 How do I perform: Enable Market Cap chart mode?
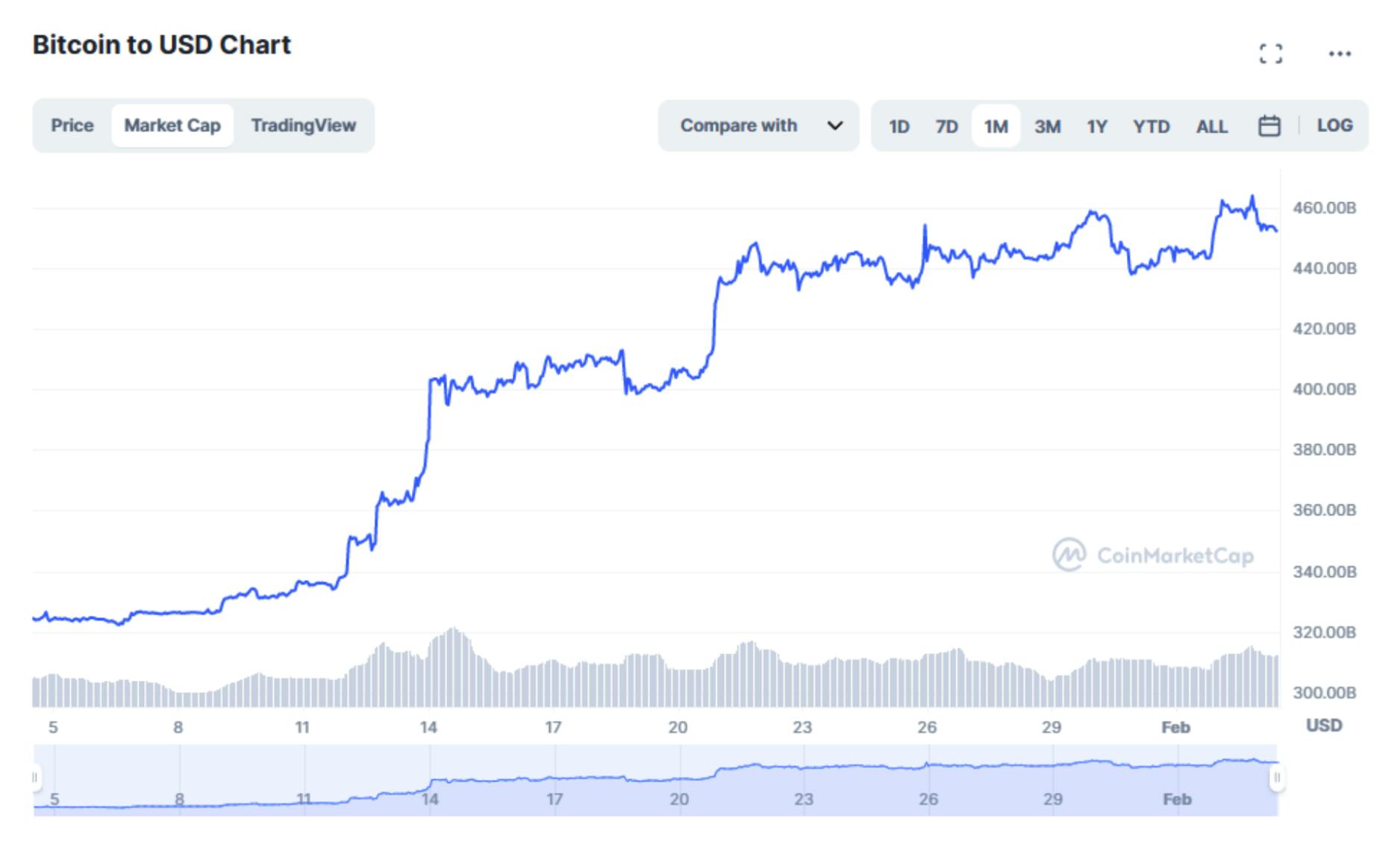point(172,125)
